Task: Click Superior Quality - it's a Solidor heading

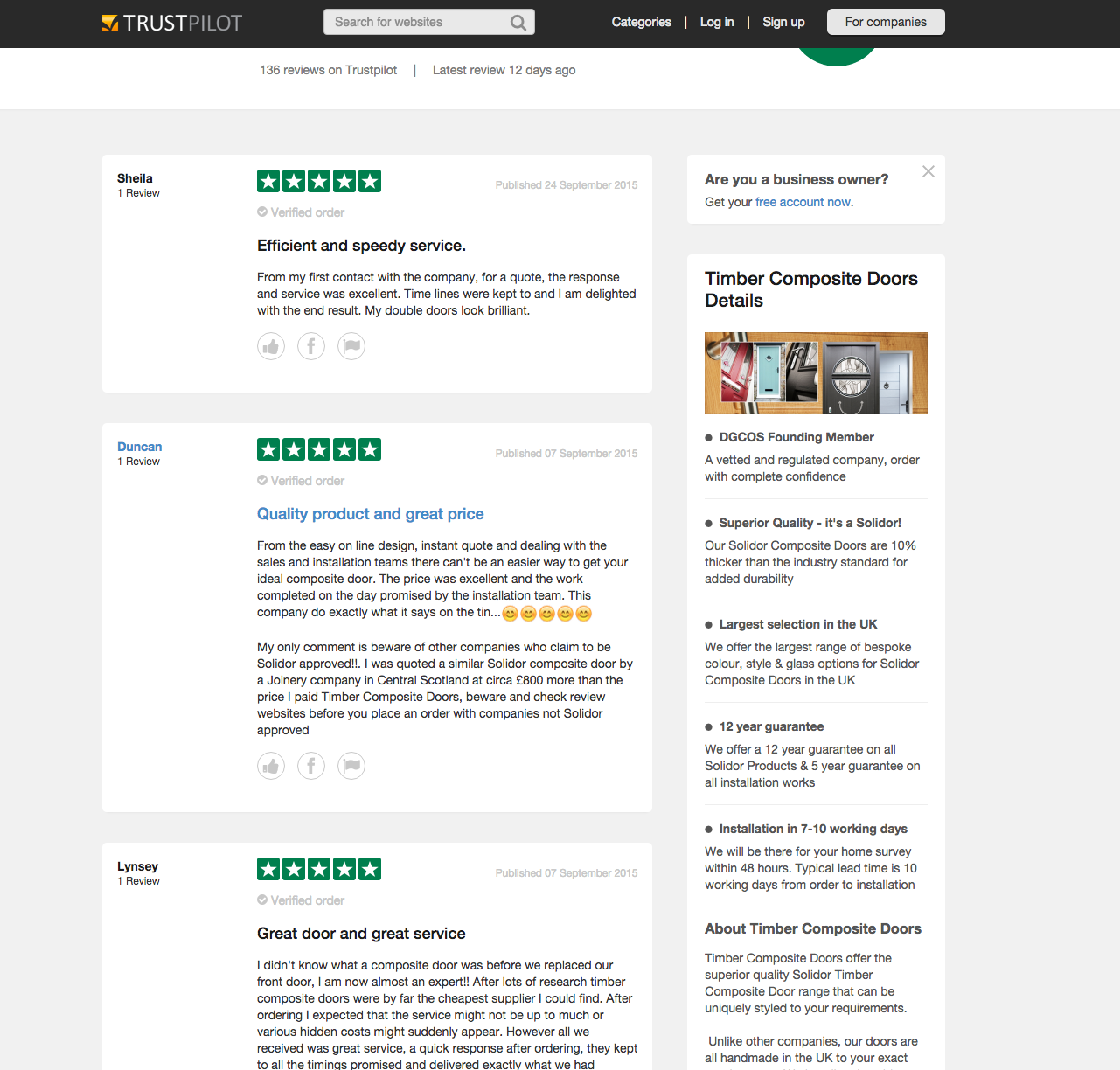Action: coord(810,524)
